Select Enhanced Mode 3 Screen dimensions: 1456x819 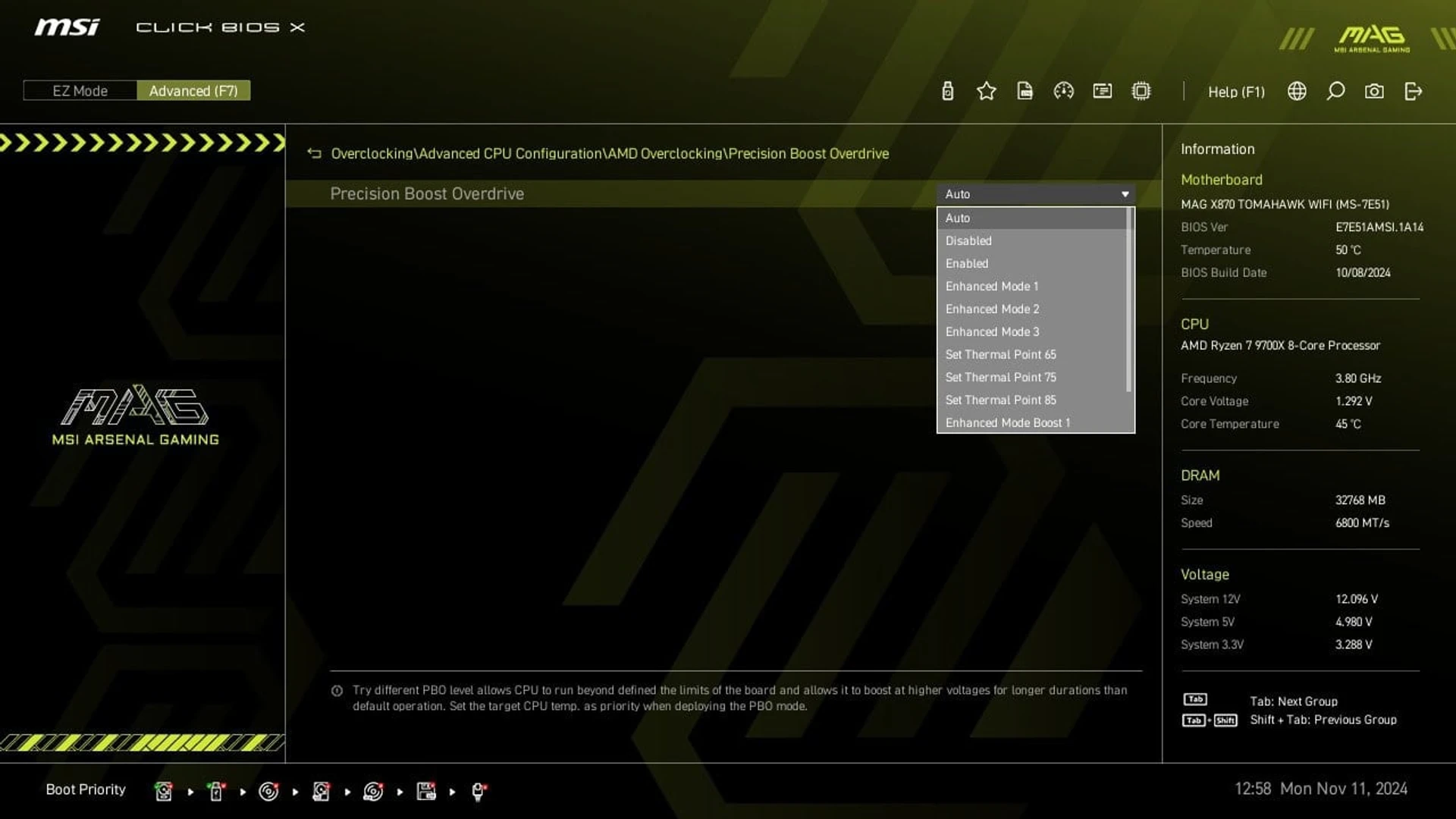pos(1032,331)
